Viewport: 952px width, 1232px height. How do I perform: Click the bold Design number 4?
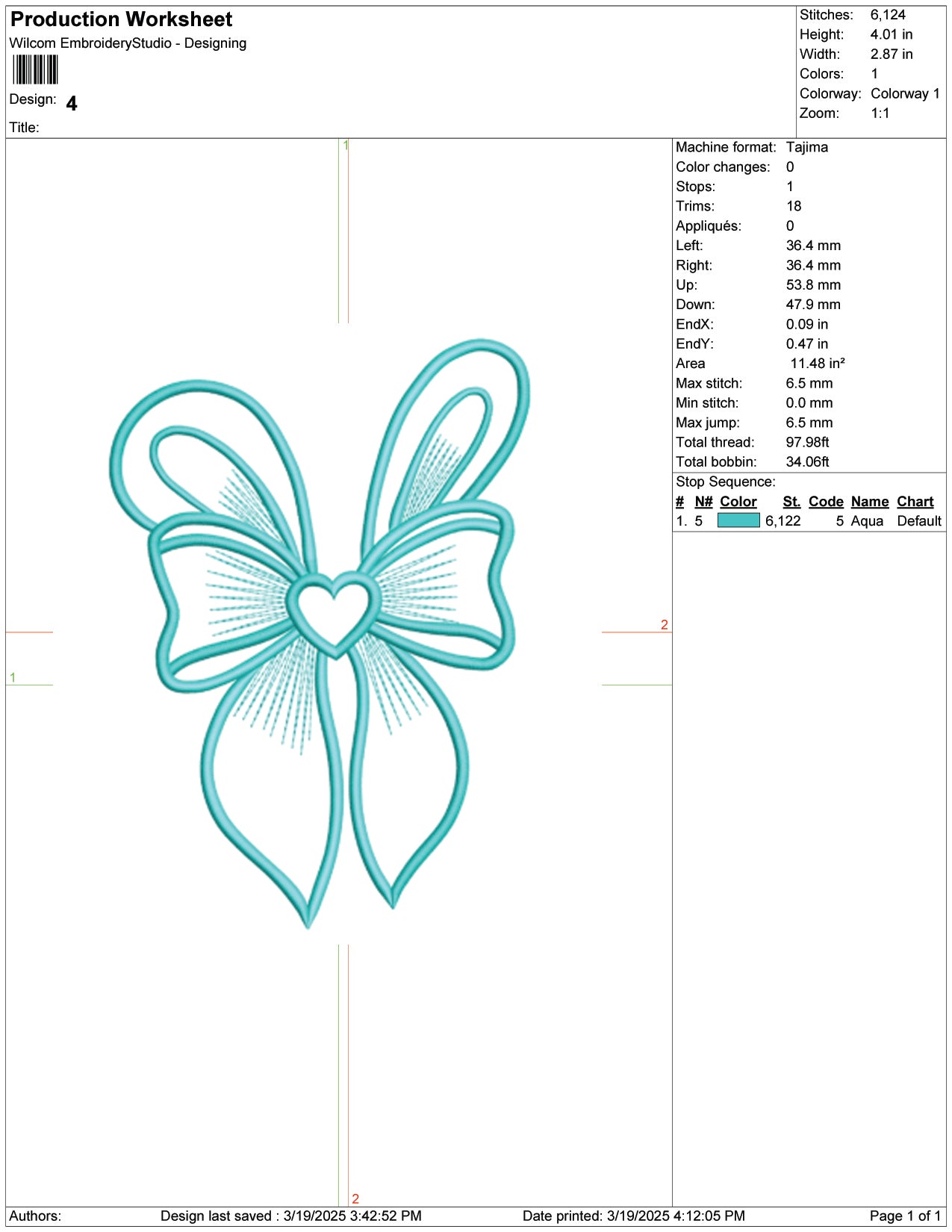(x=72, y=103)
